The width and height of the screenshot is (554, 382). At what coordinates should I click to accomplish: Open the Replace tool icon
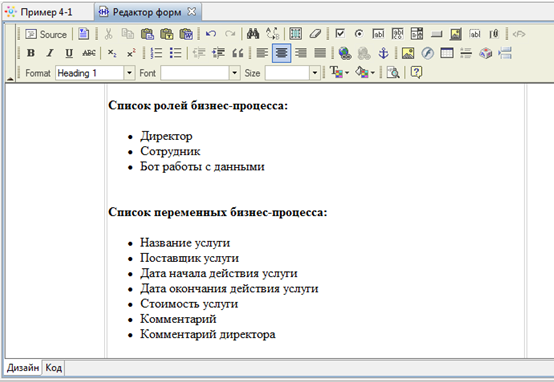(272, 34)
